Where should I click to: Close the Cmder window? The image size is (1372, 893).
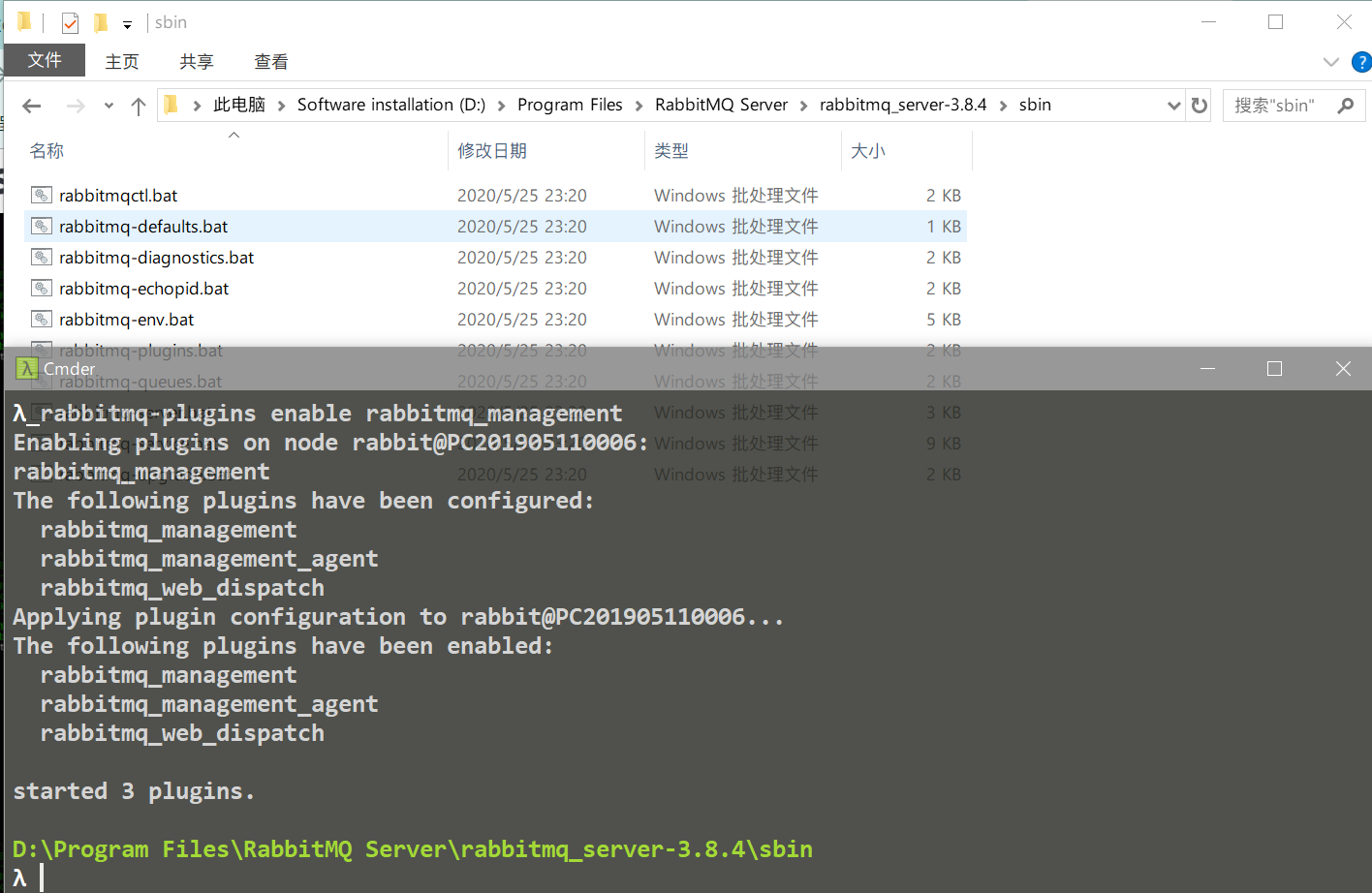(x=1343, y=368)
